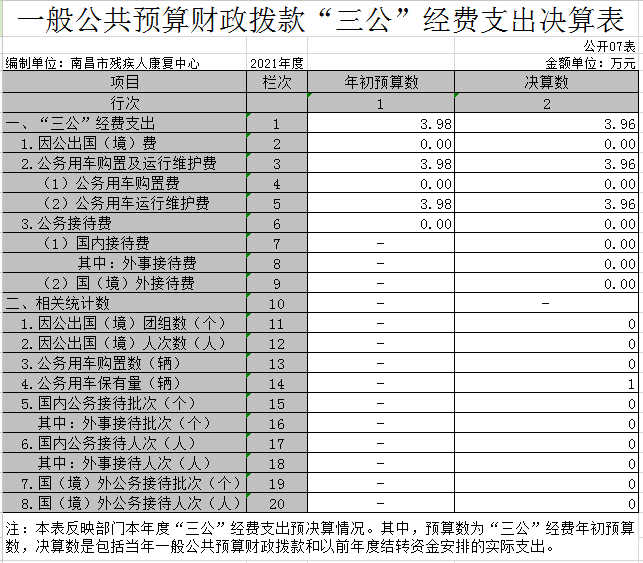Select the '二、相关统计数' section label
The height and width of the screenshot is (563, 643).
pos(58,303)
